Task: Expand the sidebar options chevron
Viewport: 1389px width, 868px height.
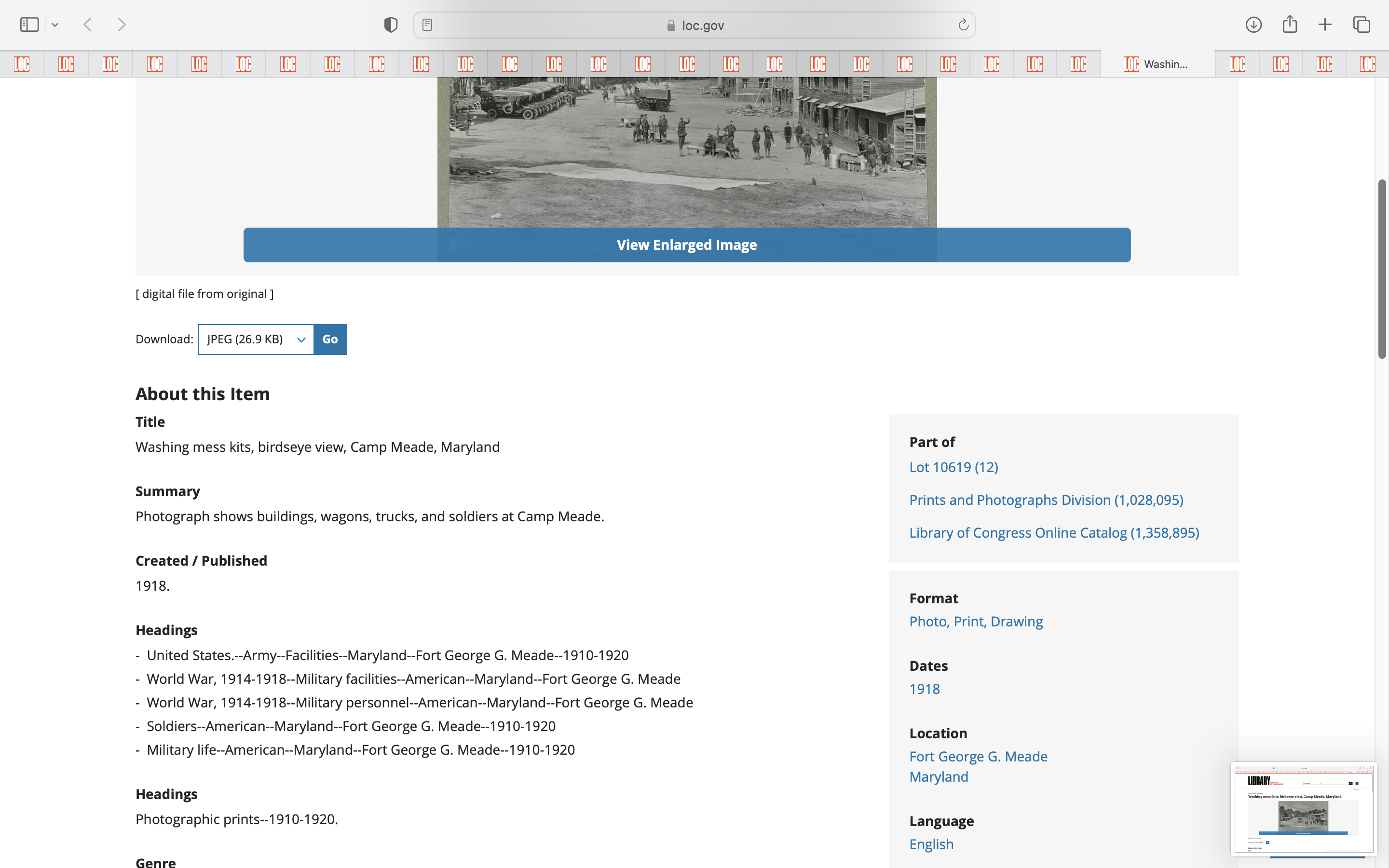Action: click(55, 25)
